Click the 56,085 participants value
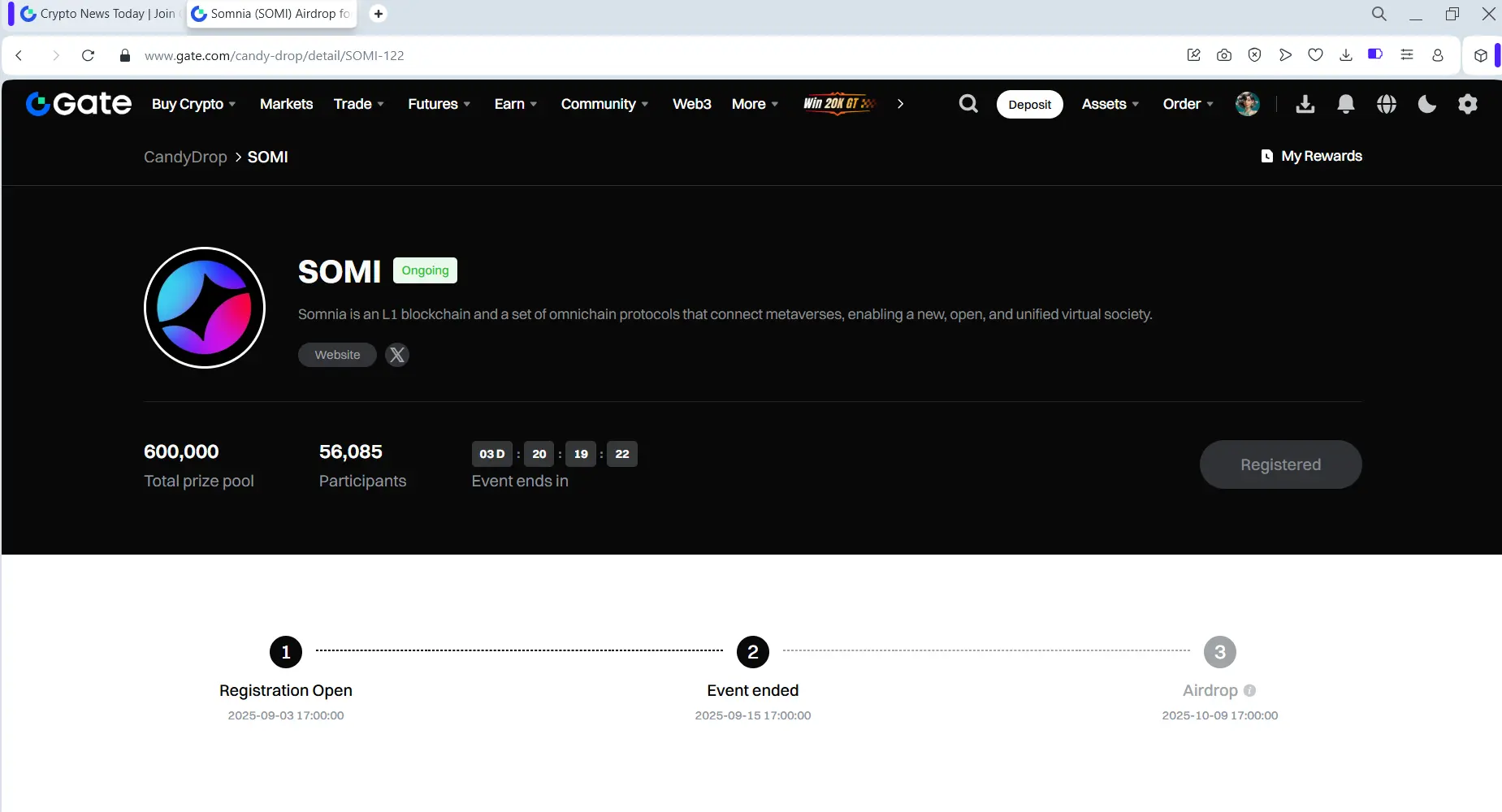The width and height of the screenshot is (1502, 812). [351, 451]
